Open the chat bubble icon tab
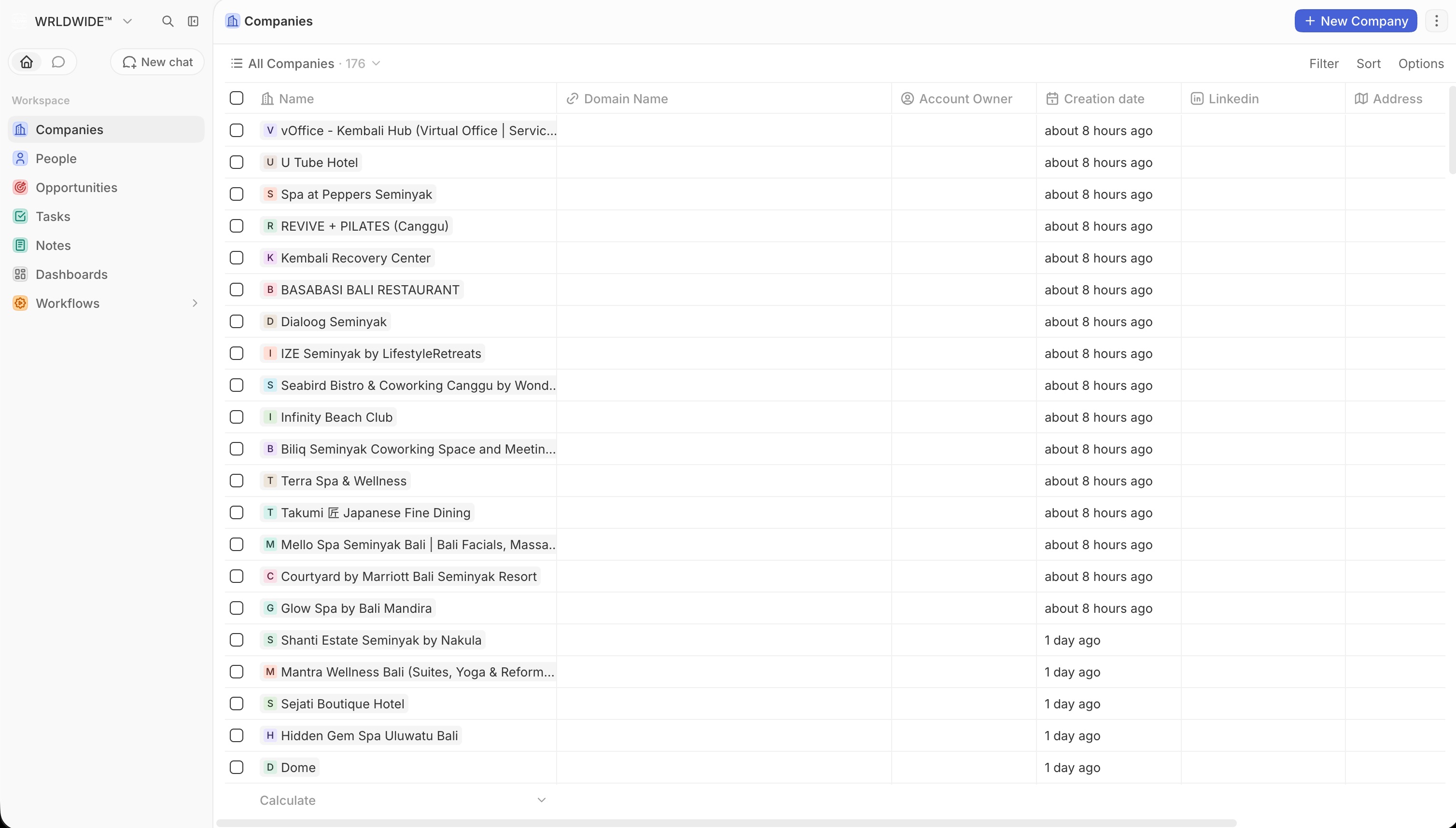 [58, 62]
